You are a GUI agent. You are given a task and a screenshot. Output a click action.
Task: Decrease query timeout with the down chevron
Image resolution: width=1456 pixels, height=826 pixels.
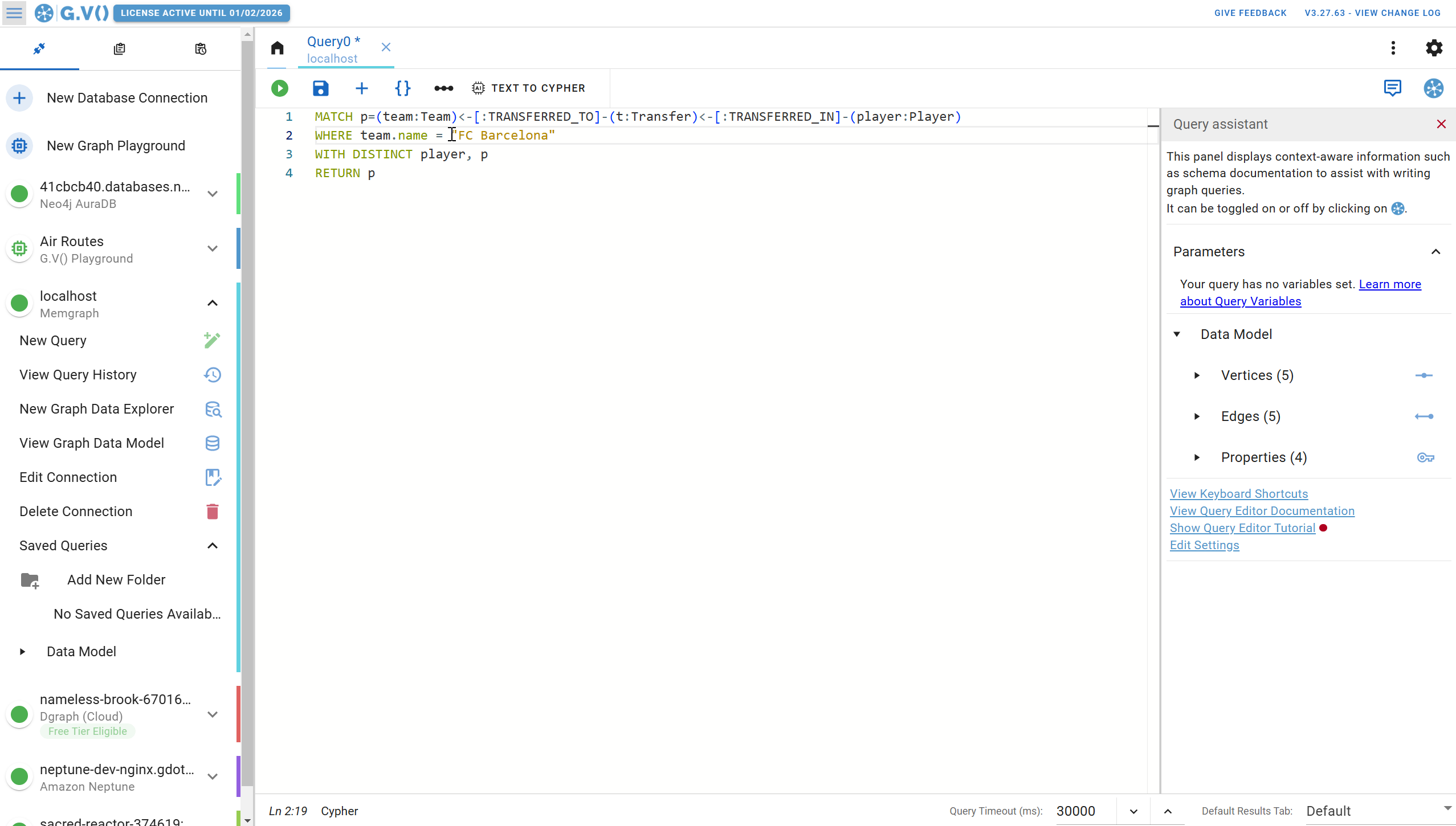pyautogui.click(x=1133, y=812)
